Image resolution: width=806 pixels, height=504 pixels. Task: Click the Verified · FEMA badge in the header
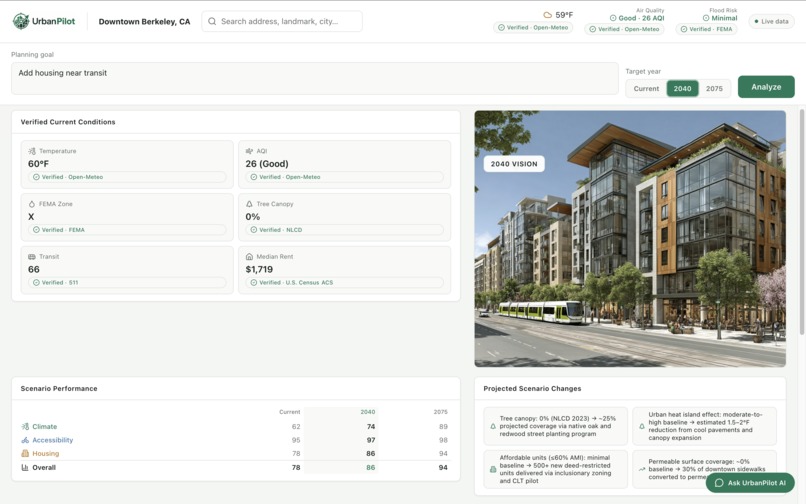pyautogui.click(x=706, y=29)
